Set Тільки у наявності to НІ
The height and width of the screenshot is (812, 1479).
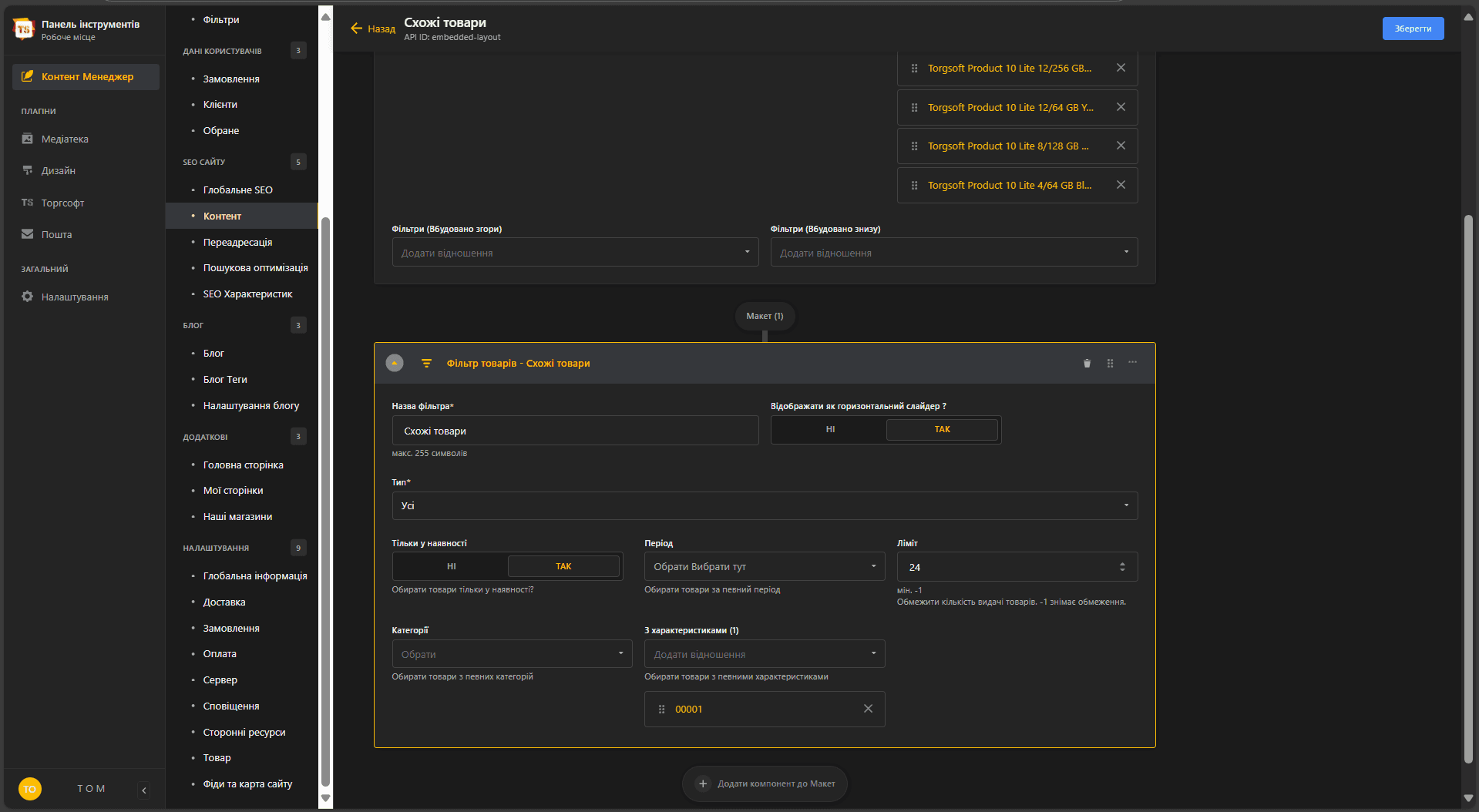tap(451, 566)
